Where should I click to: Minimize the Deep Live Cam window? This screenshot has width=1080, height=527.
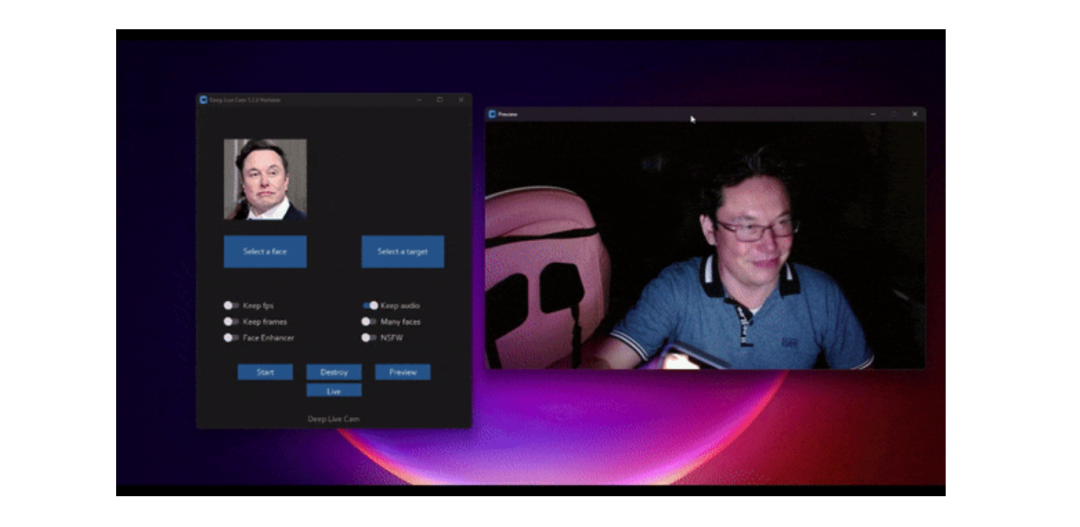418,100
